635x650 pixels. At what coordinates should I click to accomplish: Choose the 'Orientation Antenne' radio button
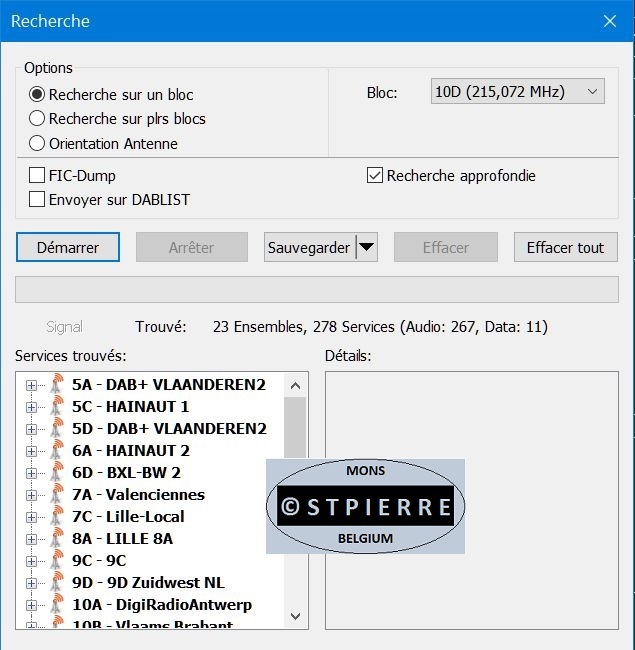coord(37,143)
